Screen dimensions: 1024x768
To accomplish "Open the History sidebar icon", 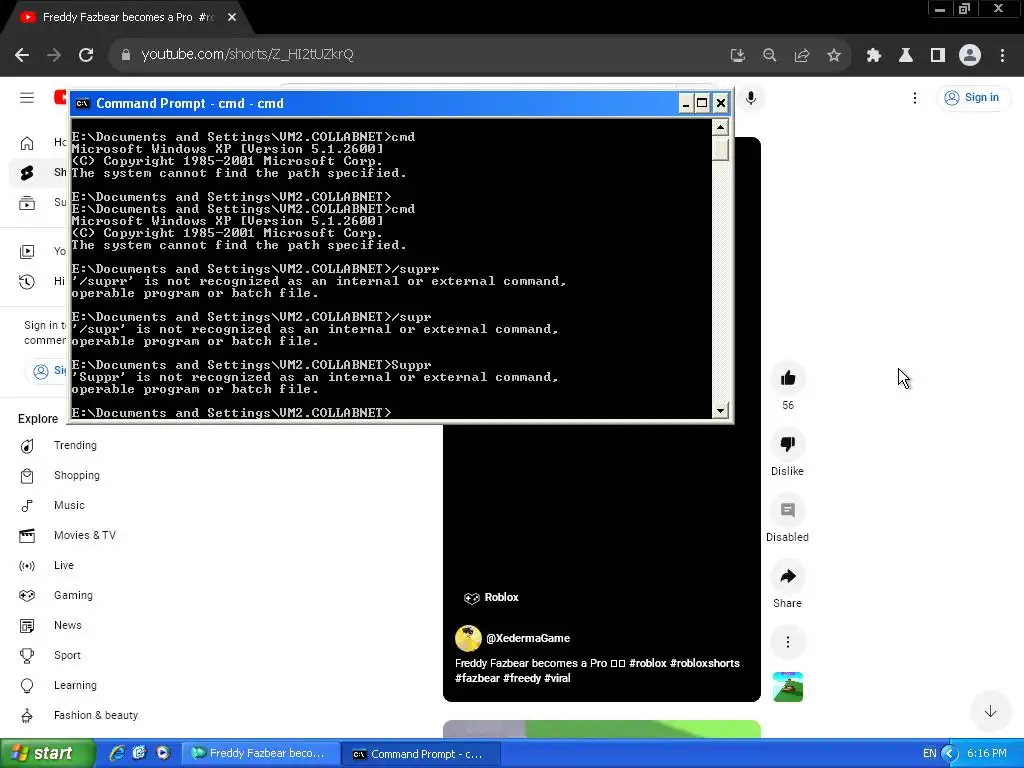I will tap(27, 281).
